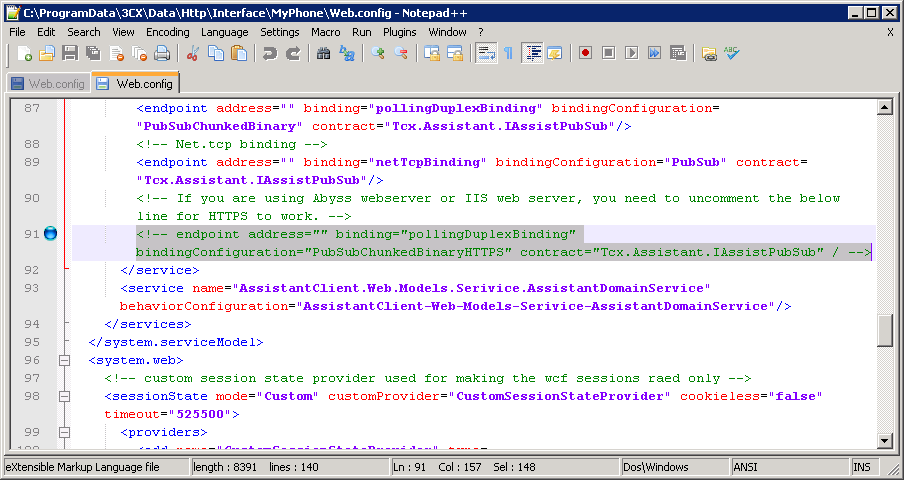Paste from clipboard using Paste icon
Image resolution: width=904 pixels, height=480 pixels.
pyautogui.click(x=239, y=54)
